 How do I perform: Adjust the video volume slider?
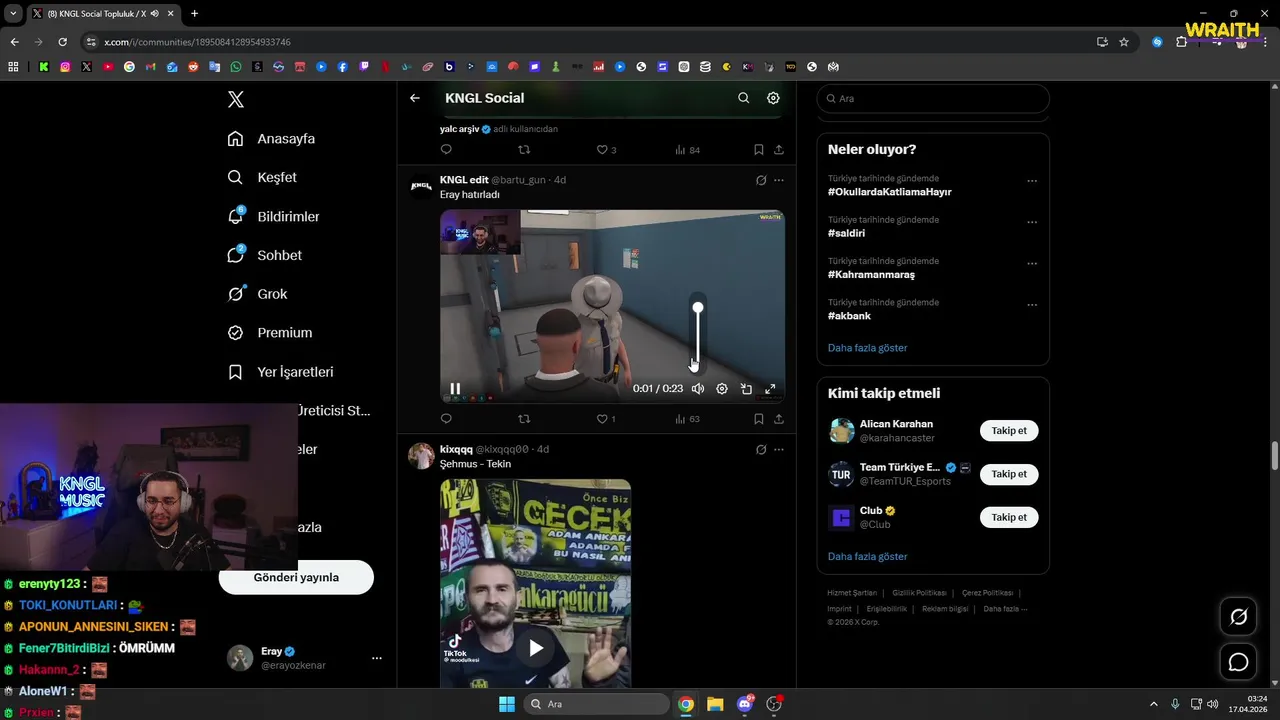[698, 336]
